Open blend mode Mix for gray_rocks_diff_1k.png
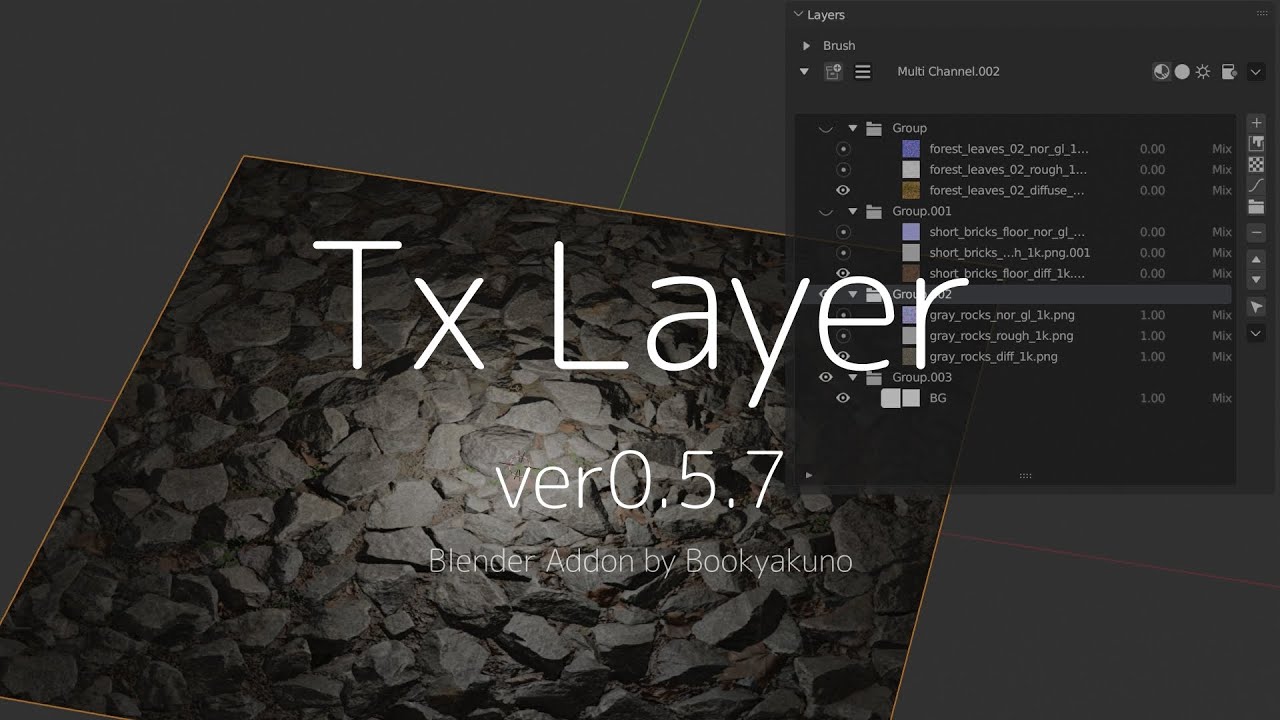The image size is (1280, 720). [1222, 356]
